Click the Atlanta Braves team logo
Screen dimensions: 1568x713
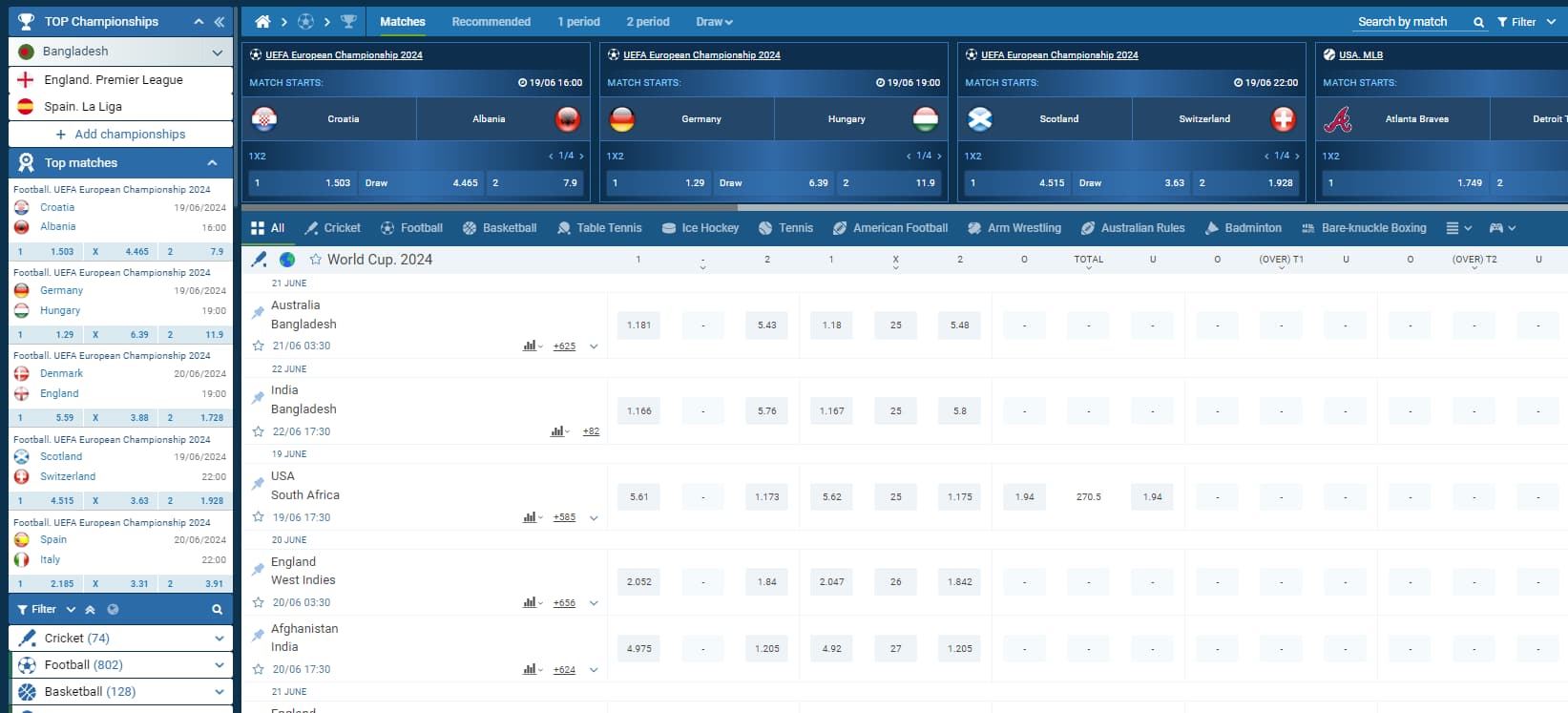coord(1338,119)
